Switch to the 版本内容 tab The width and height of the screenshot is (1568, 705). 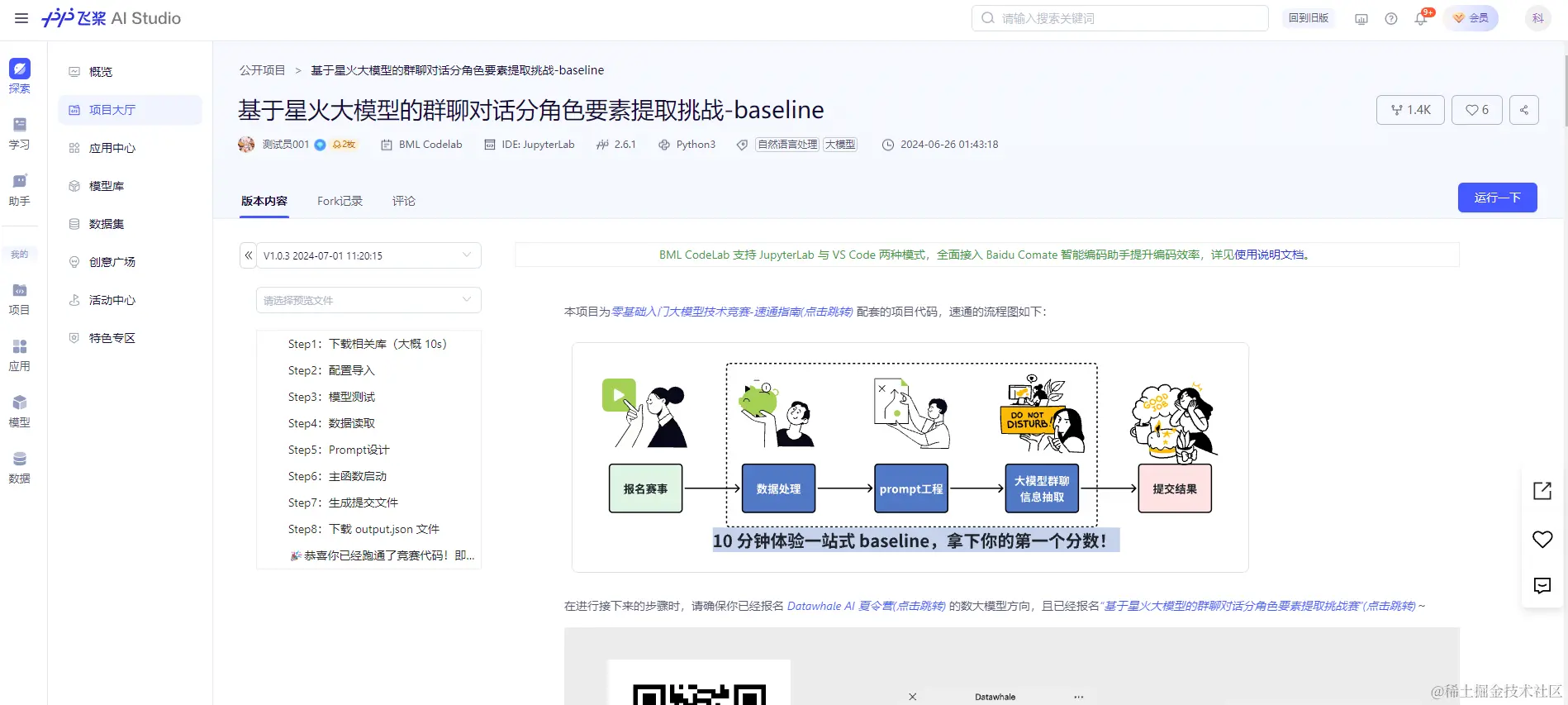264,201
